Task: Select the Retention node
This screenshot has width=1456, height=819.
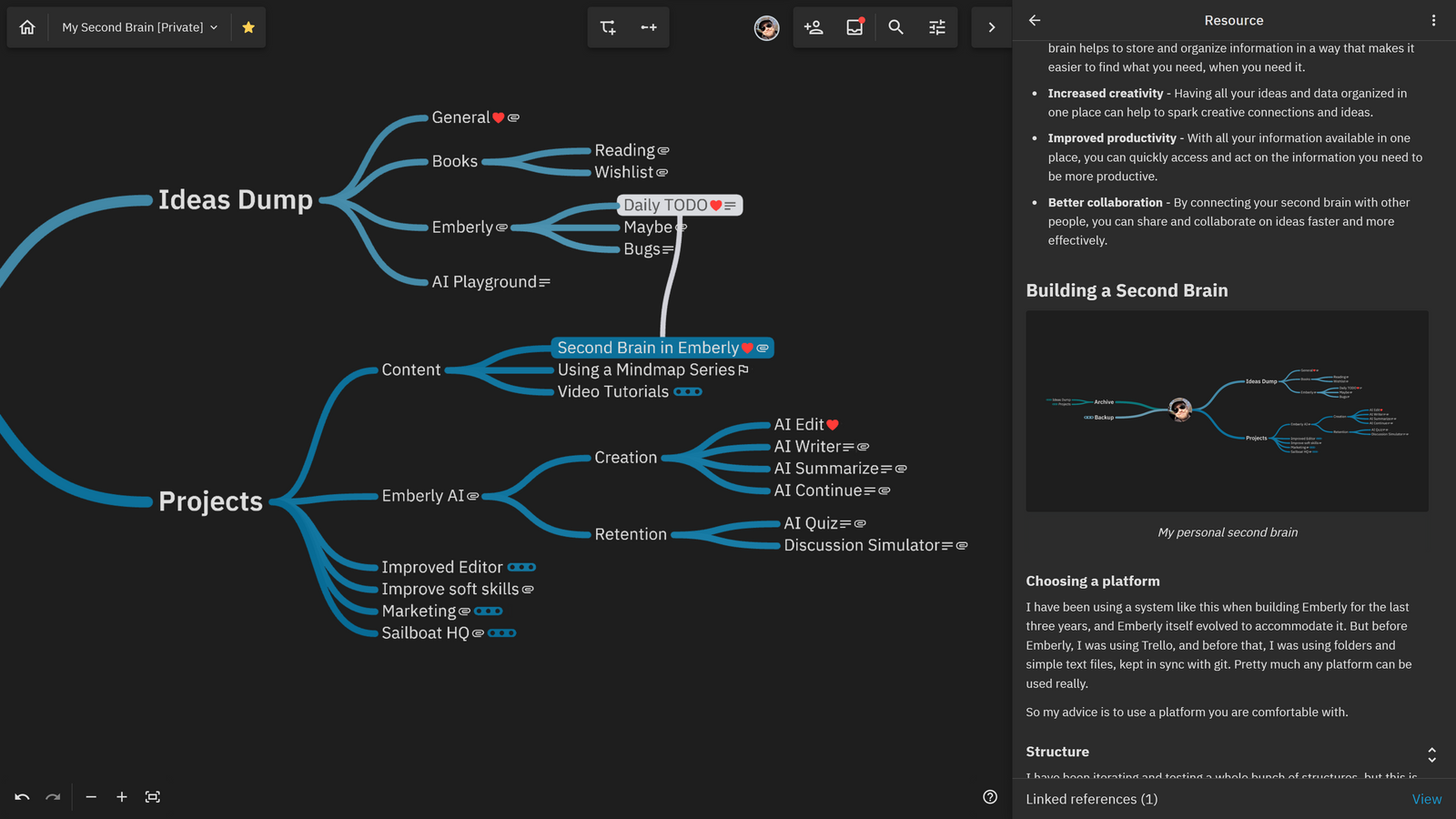Action: point(631,534)
